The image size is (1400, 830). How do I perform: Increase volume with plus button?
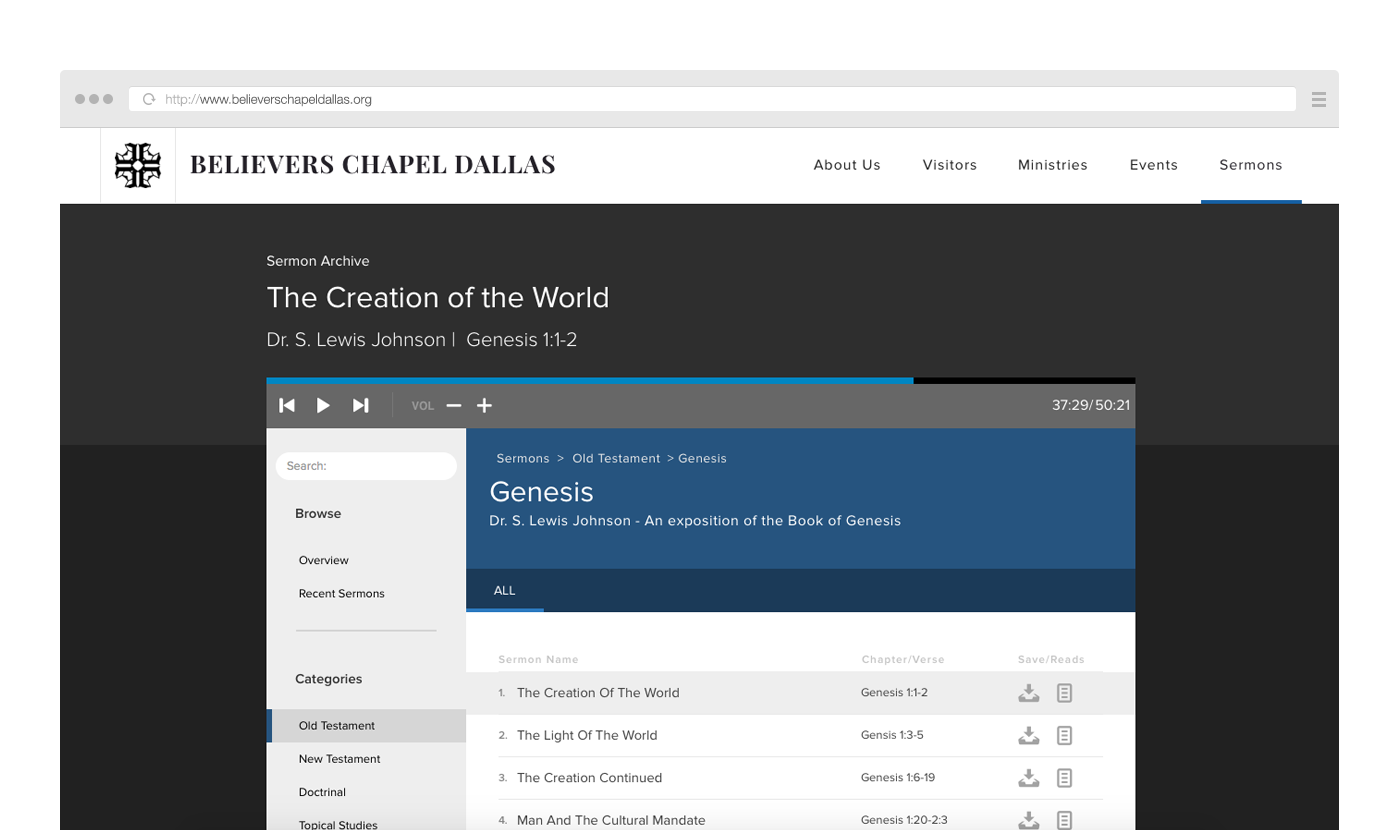(484, 405)
